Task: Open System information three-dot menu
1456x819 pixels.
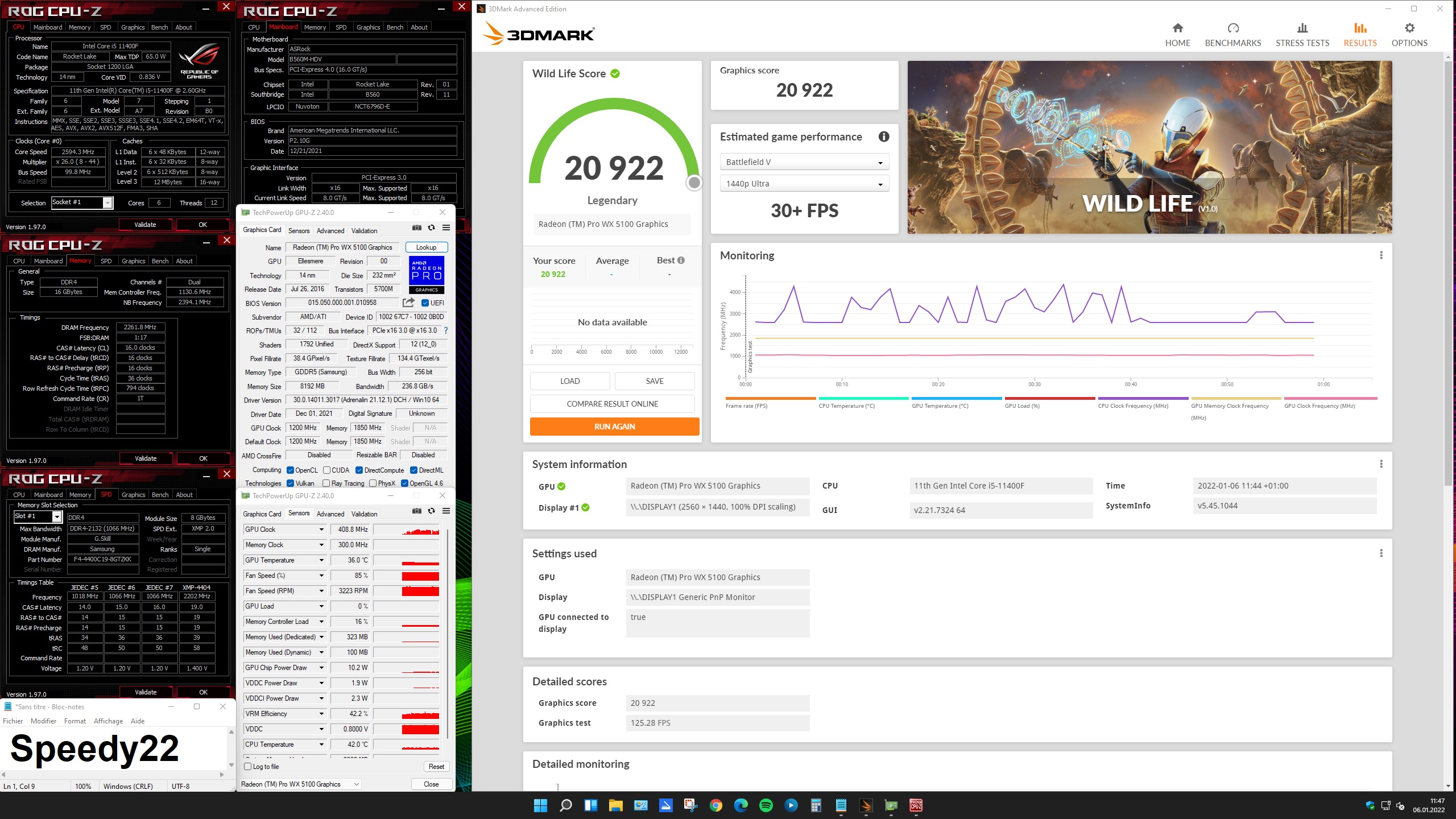Action: point(1381,464)
